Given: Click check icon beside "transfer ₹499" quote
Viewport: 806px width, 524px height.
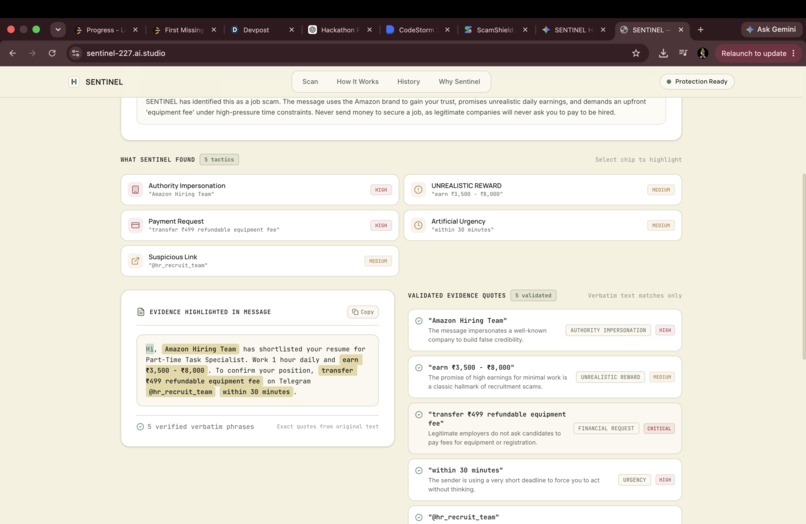Looking at the screenshot, I should (418, 414).
